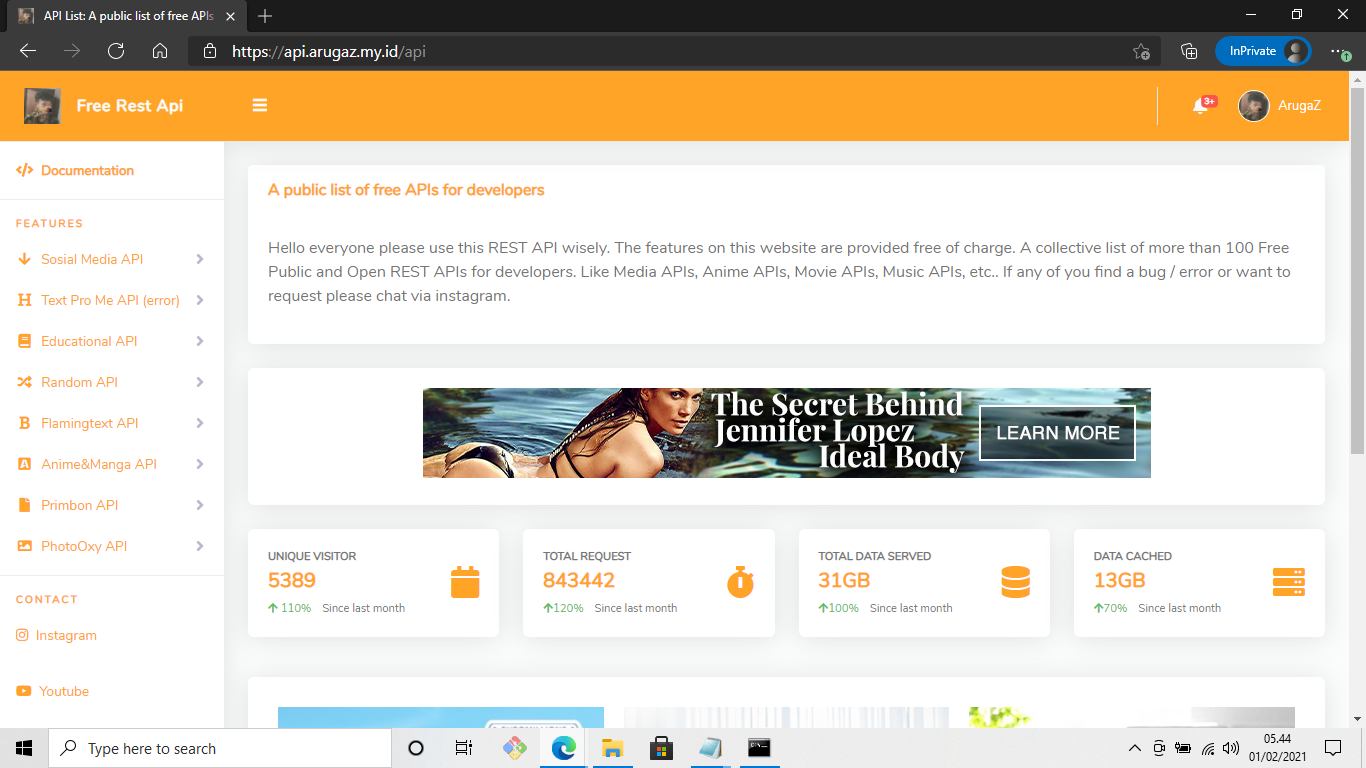Open Educational API menu item
The image size is (1366, 768).
[112, 341]
